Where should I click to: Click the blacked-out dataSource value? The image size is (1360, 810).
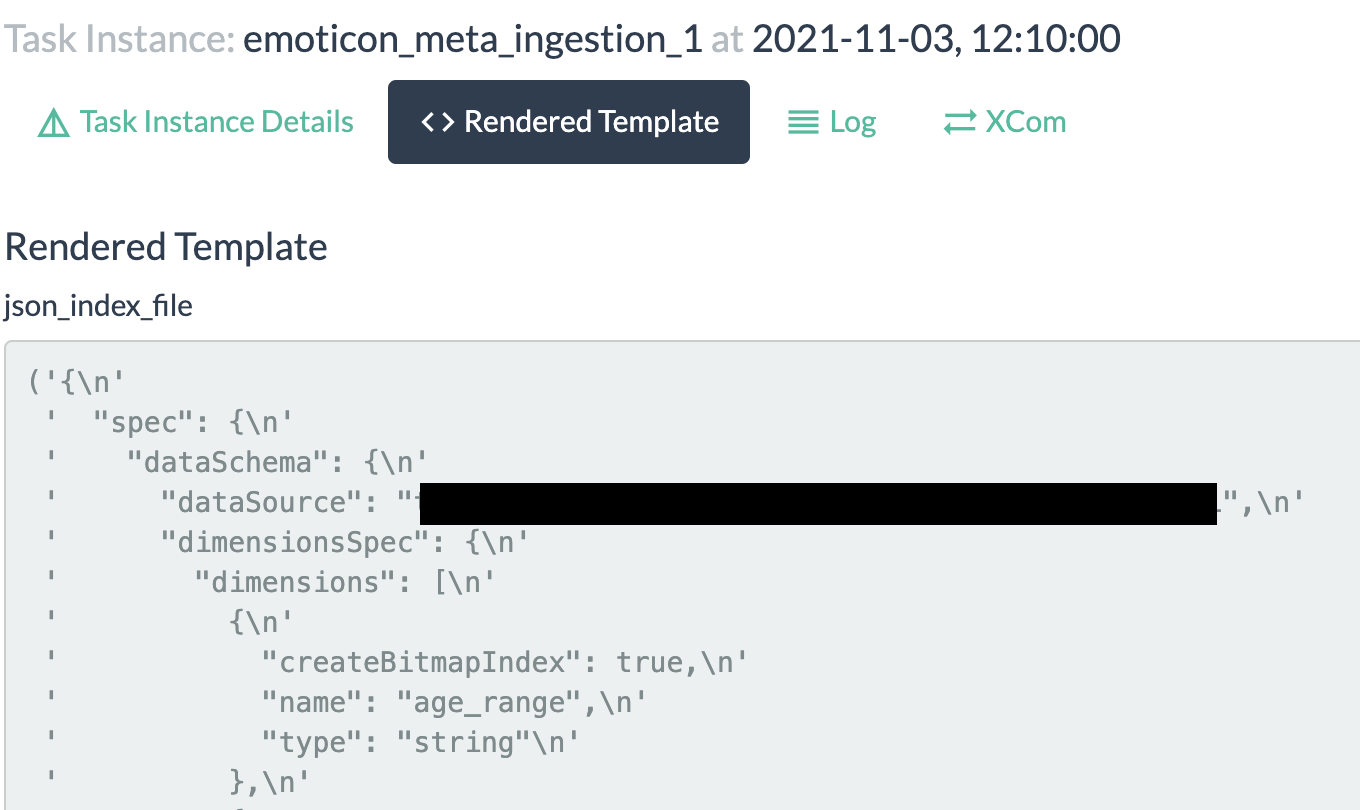[x=818, y=504]
